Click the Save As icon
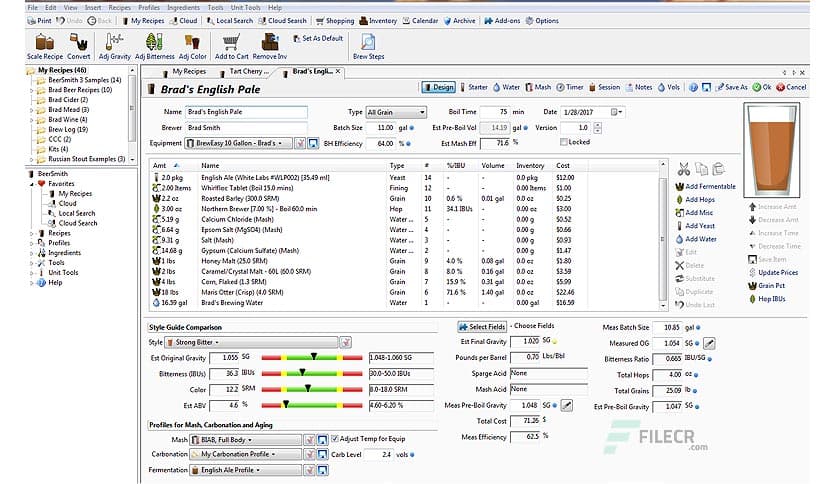 (x=732, y=87)
